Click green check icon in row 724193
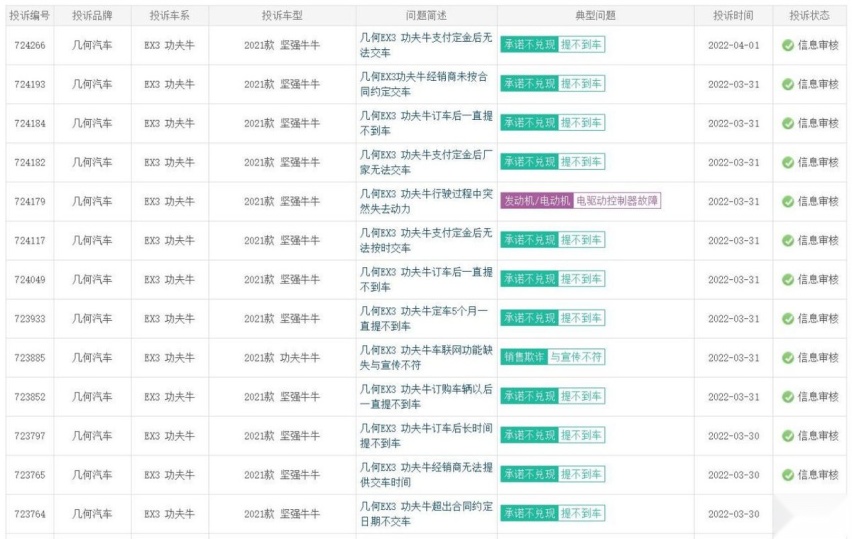 (x=788, y=84)
